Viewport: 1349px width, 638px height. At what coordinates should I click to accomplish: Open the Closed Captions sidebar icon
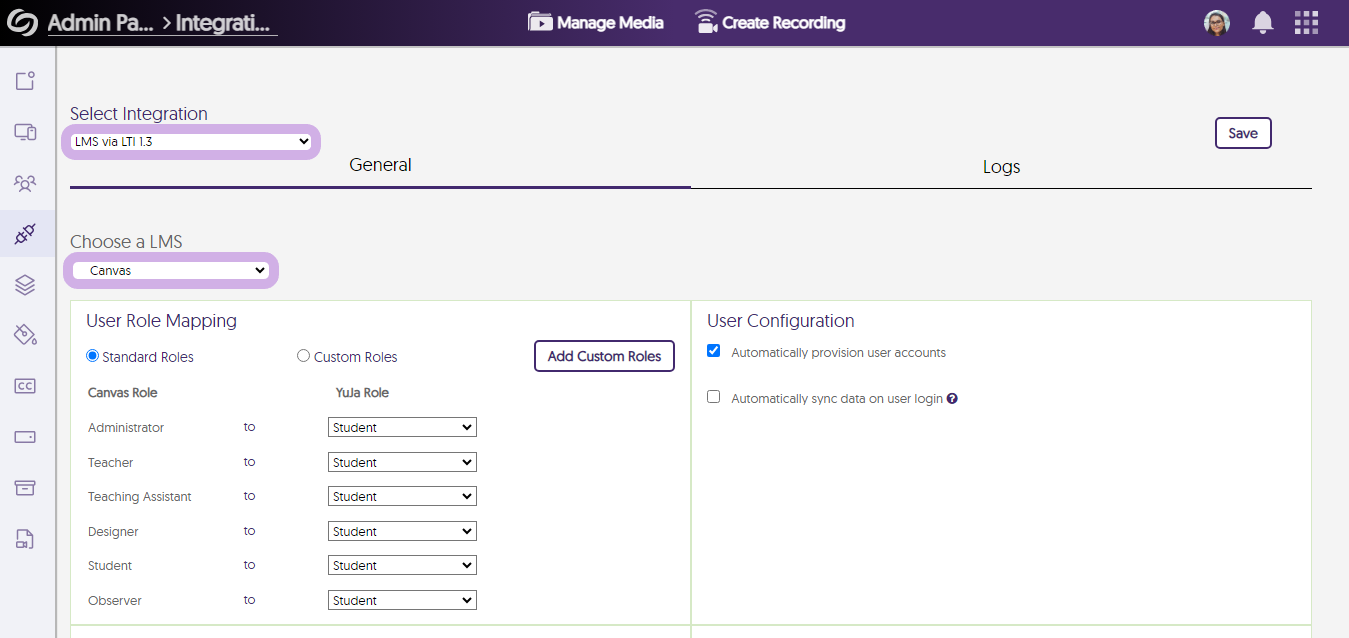[x=25, y=386]
